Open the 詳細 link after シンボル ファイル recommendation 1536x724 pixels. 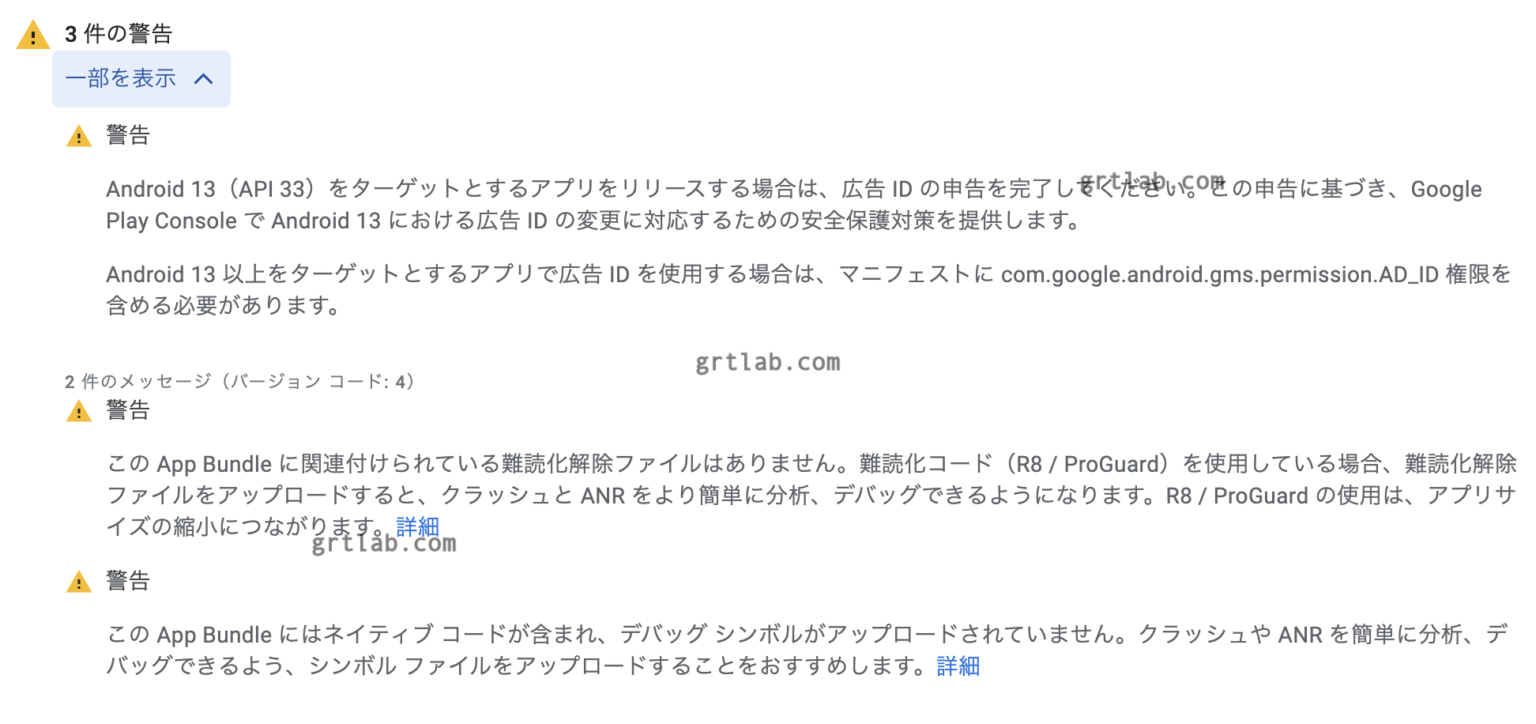(958, 666)
